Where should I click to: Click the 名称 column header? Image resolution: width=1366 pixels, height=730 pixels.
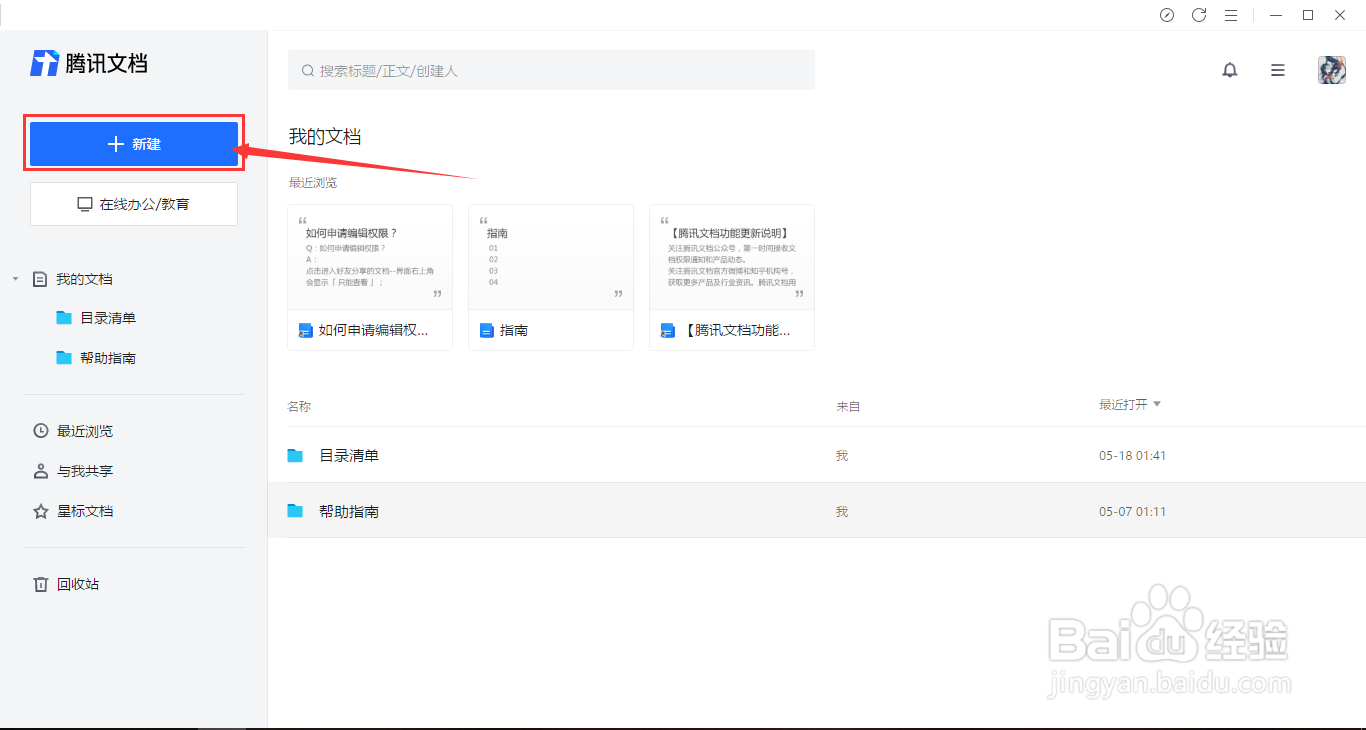tap(299, 407)
